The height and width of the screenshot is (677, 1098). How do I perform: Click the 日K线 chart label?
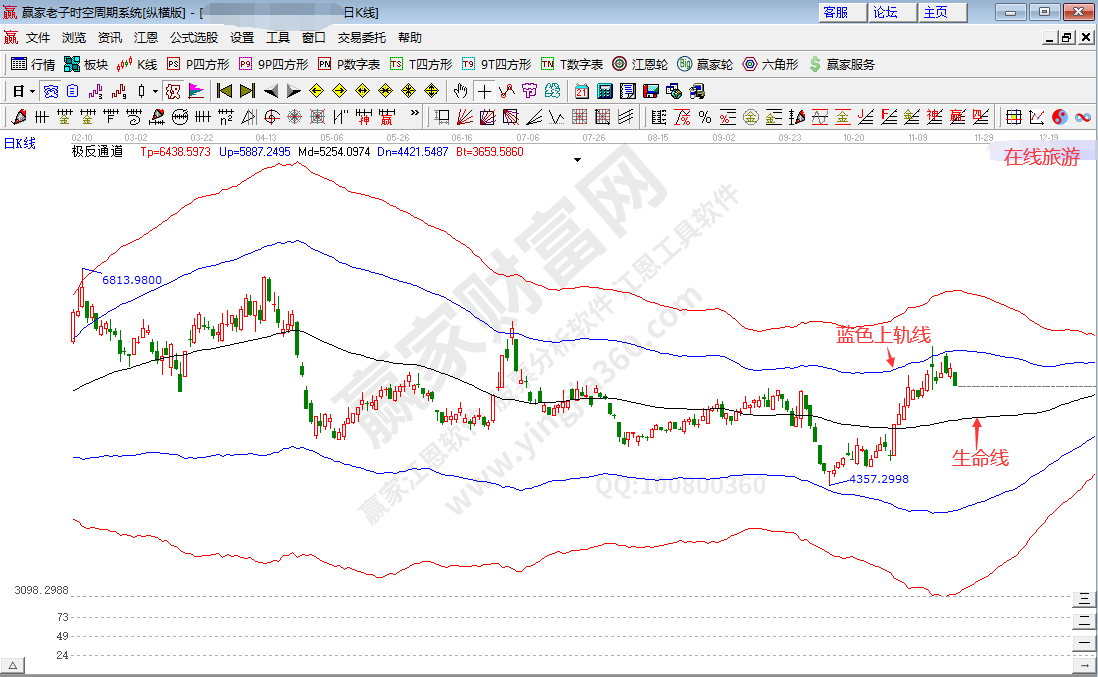click(20, 143)
